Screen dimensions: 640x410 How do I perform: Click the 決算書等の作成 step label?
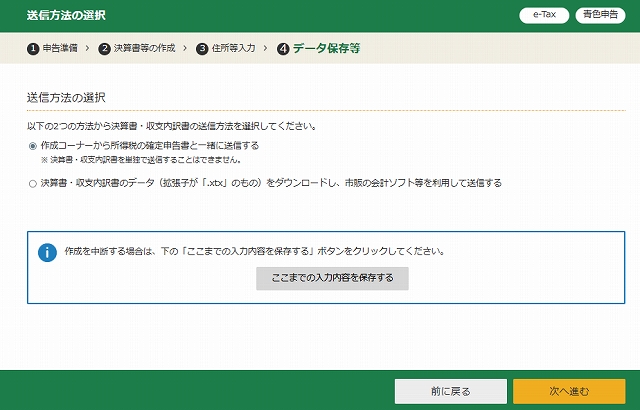[146, 48]
